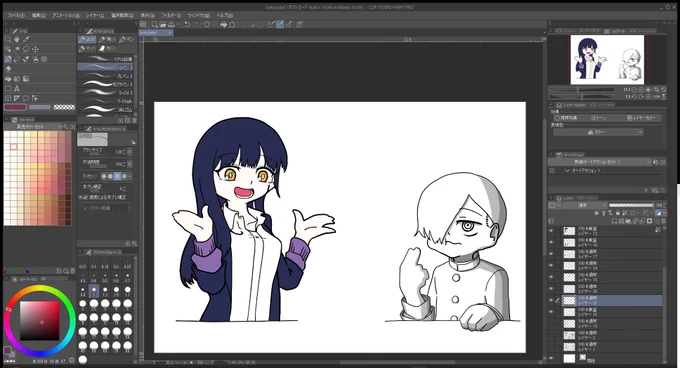Open the layer blending mode 通常 dropdown
Viewport: 680px width, 368px height.
[x=585, y=205]
